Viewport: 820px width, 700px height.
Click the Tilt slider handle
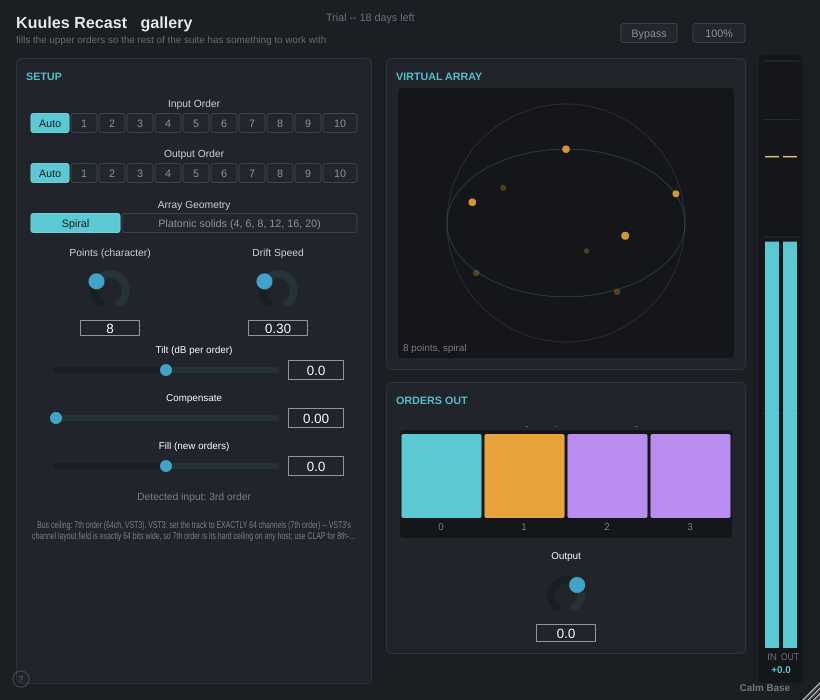click(x=166, y=370)
